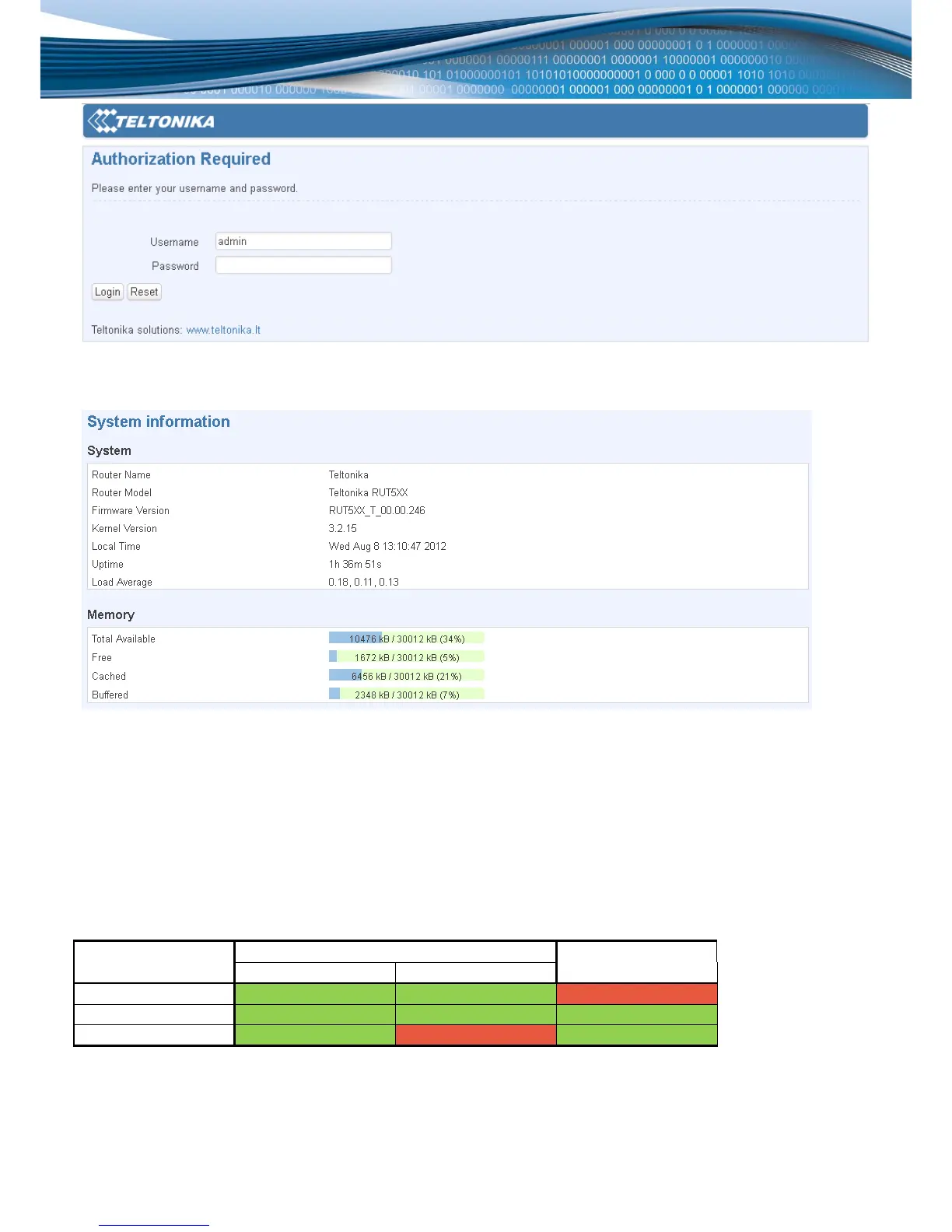952x1232 pixels.
Task: Click the "Router Name" row label
Action: [121, 474]
